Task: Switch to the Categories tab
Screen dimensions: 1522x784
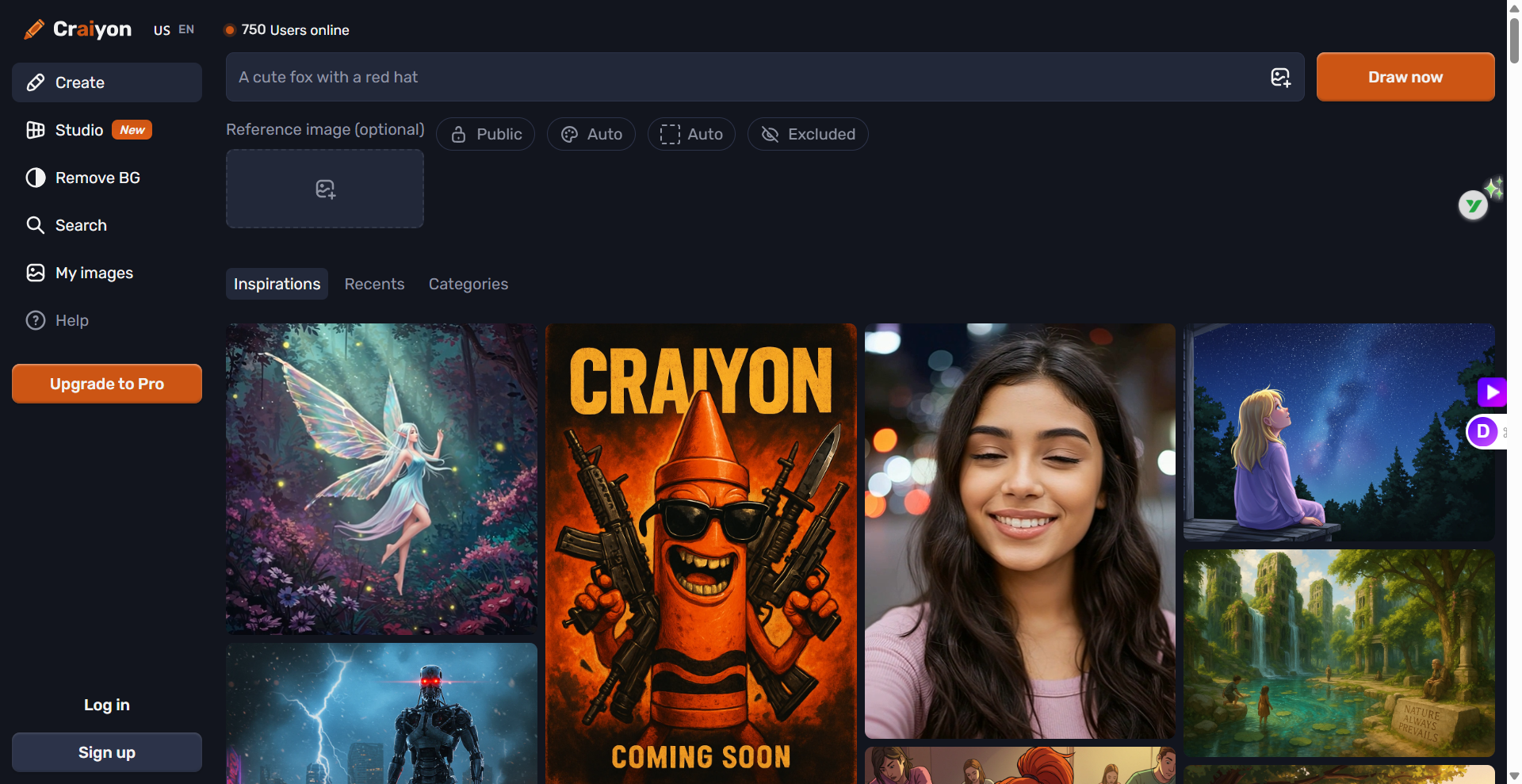Action: (x=468, y=284)
